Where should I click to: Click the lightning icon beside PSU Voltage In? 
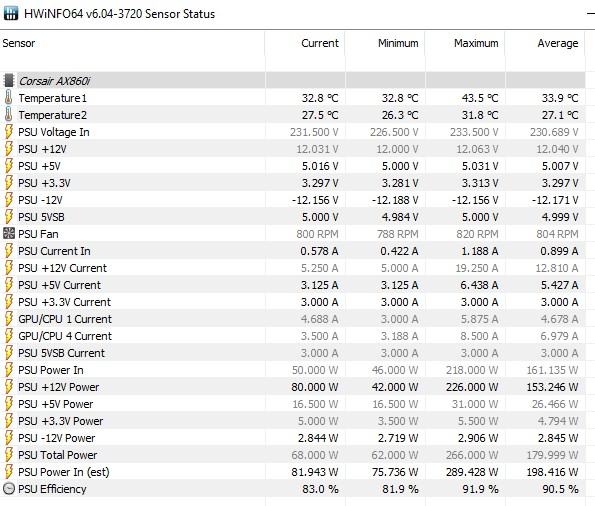click(9, 132)
